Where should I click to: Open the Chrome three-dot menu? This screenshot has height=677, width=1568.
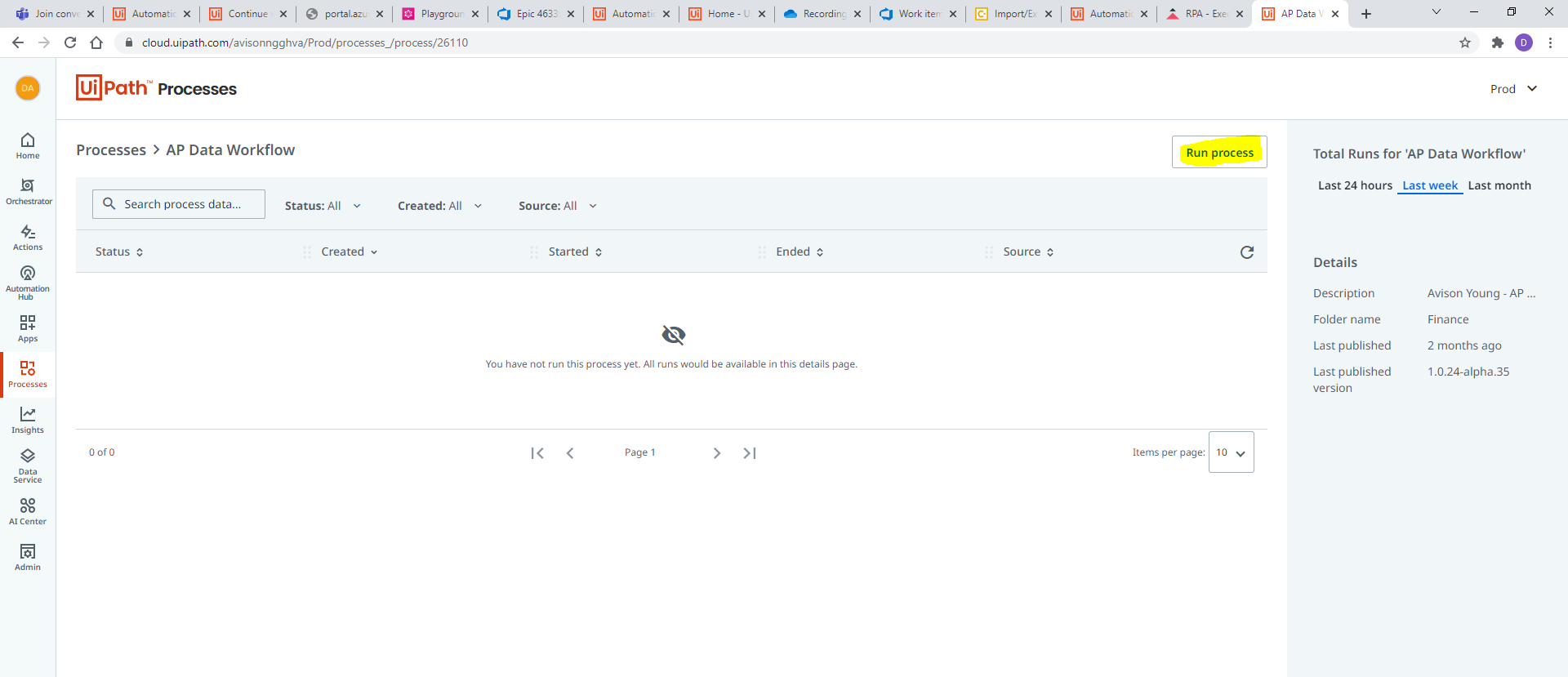[x=1550, y=42]
